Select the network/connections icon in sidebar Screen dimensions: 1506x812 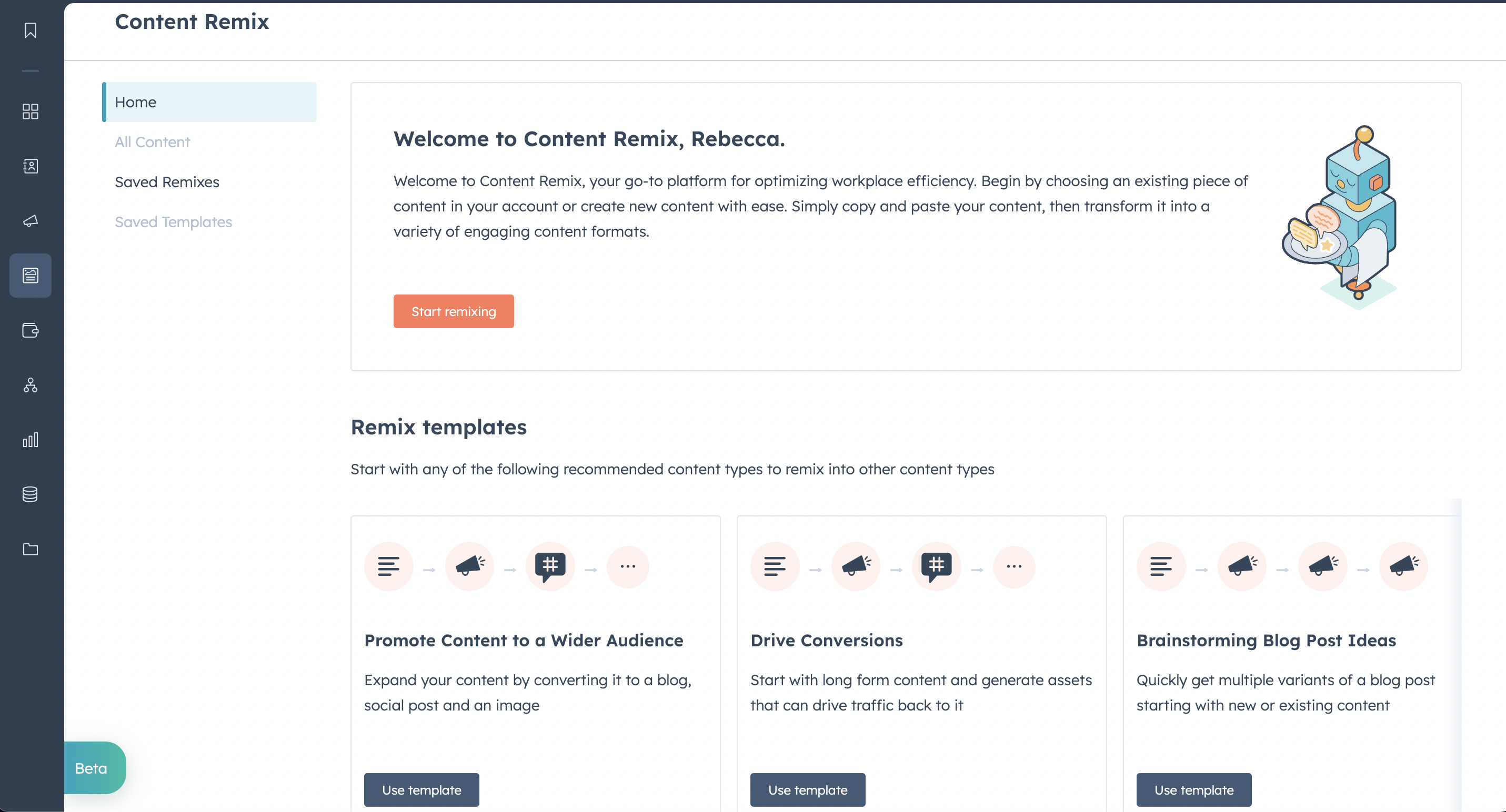point(31,384)
